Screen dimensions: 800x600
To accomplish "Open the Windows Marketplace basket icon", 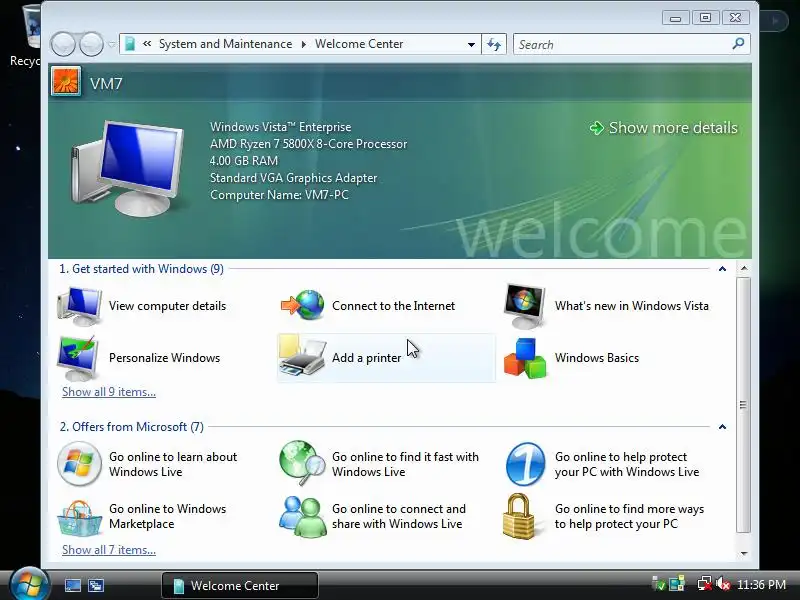I will tap(80, 517).
